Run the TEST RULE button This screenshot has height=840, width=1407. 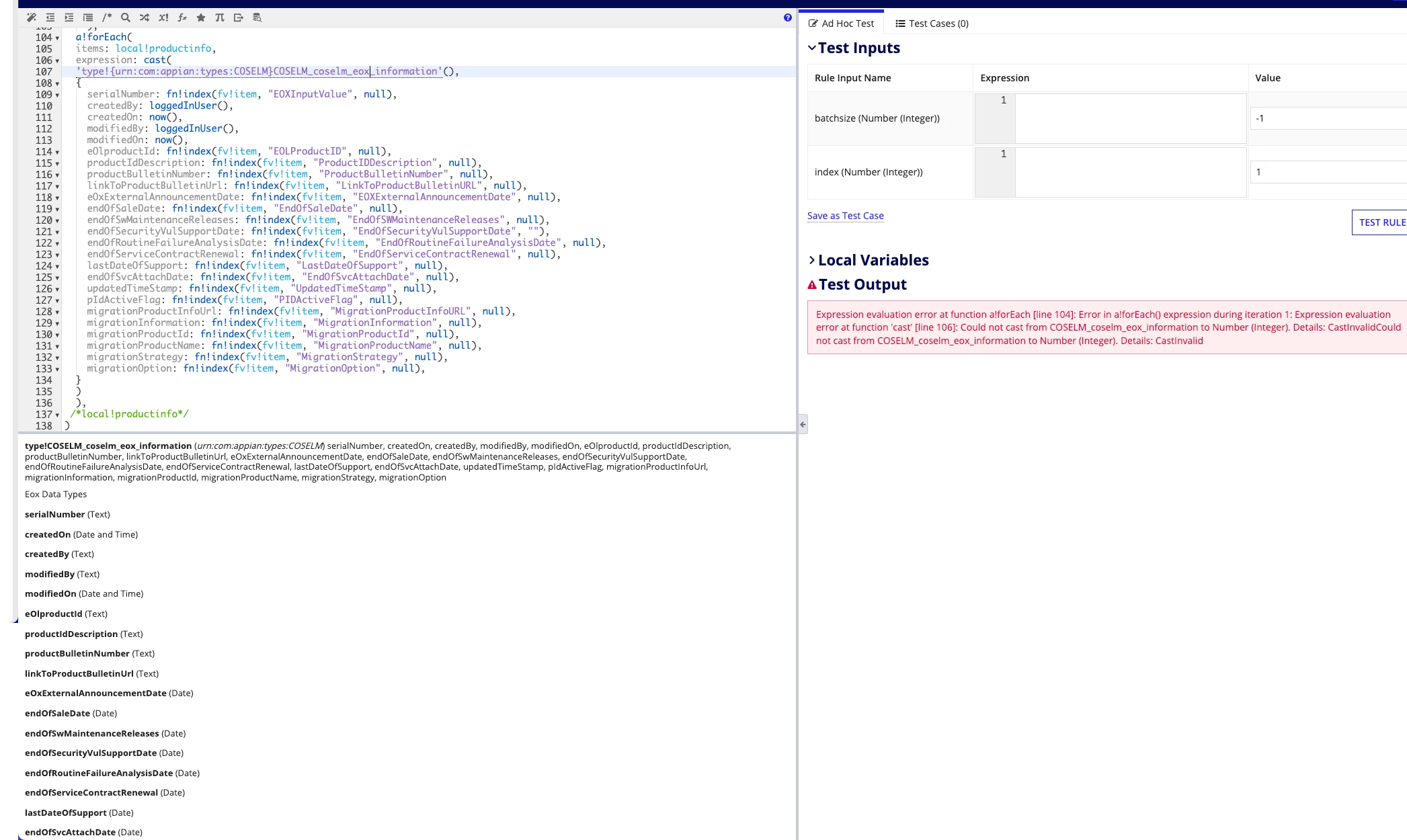coord(1381,222)
